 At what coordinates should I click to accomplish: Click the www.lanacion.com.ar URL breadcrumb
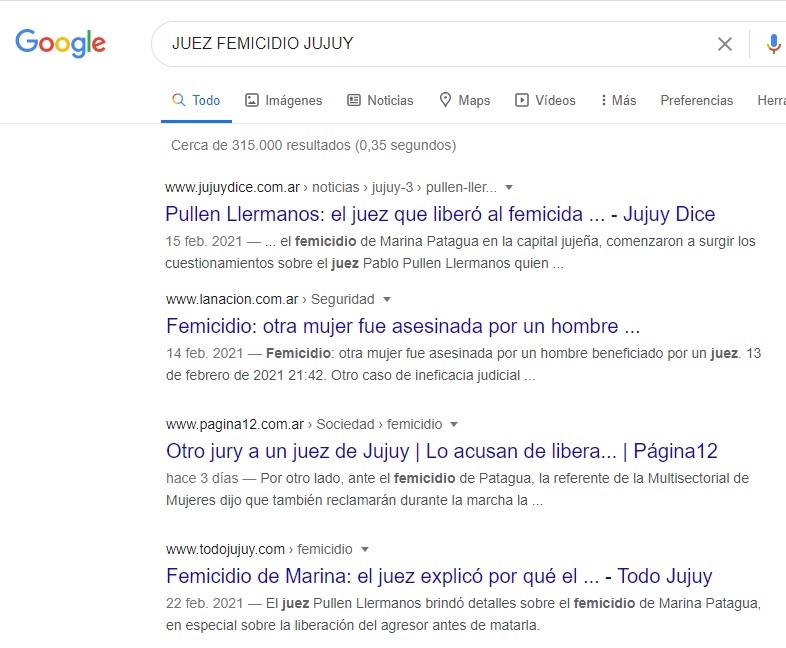tap(232, 299)
